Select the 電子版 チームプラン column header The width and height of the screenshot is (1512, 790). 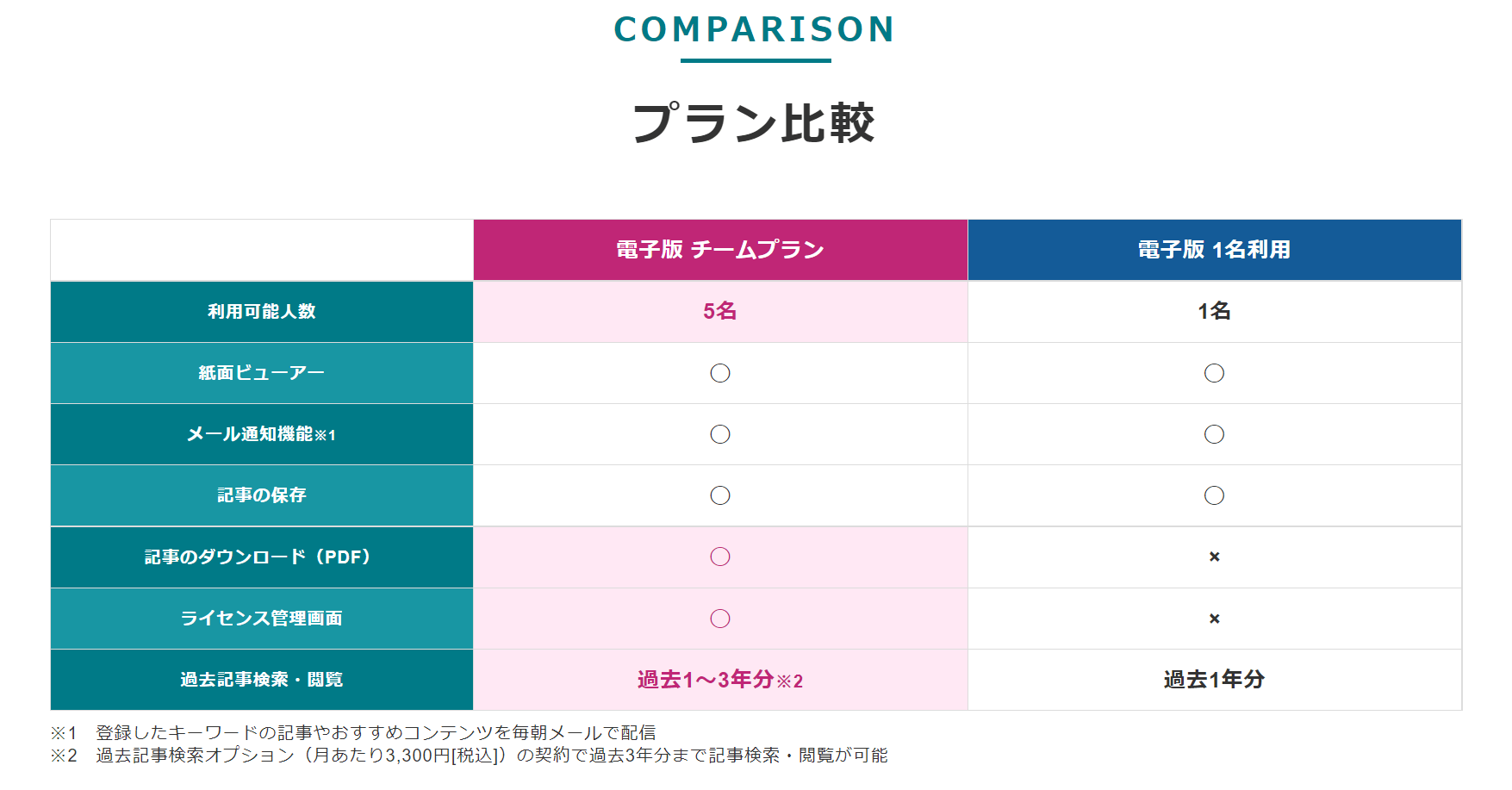tap(720, 250)
